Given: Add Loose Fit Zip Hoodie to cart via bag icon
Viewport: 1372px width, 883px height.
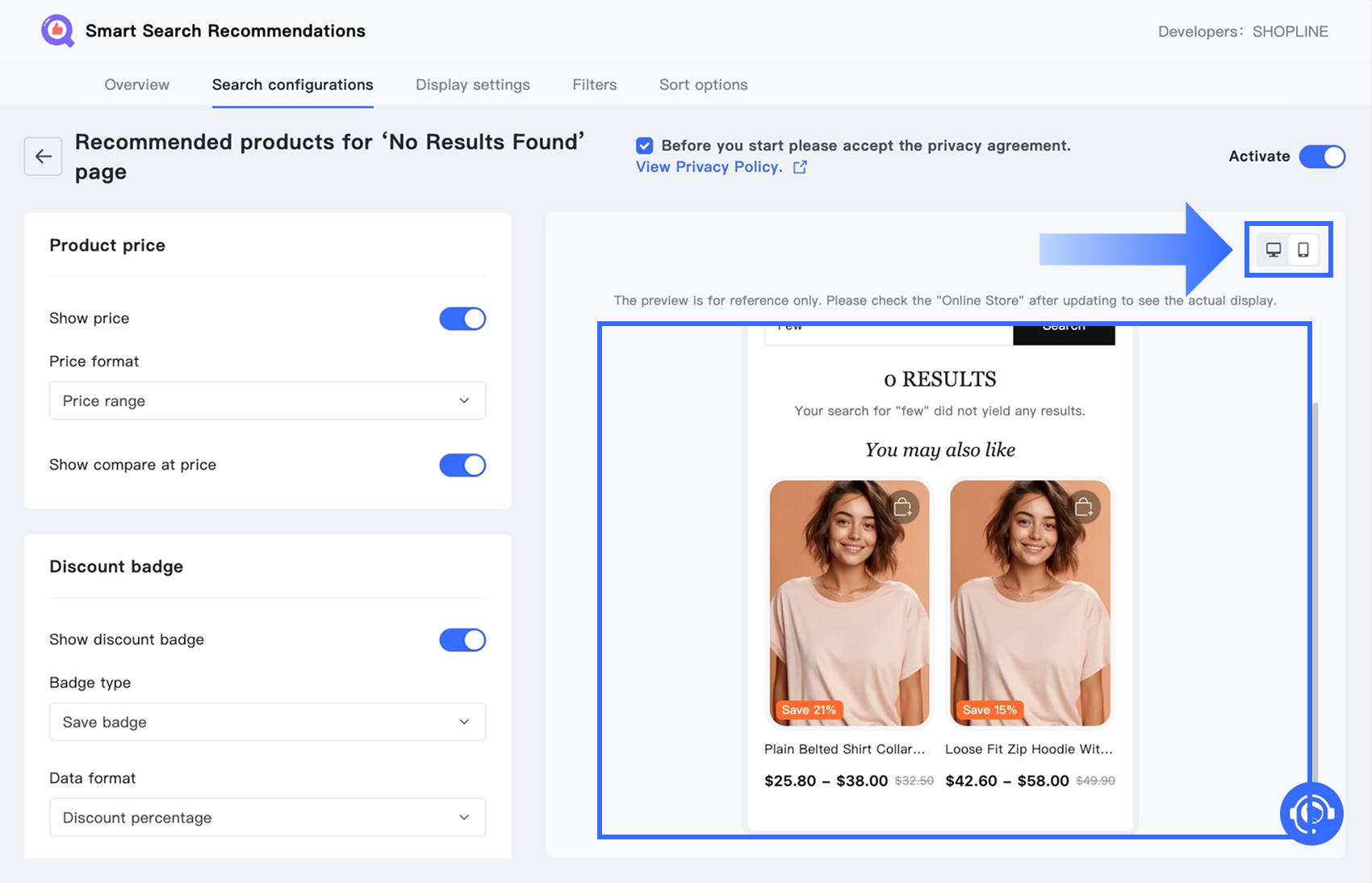Looking at the screenshot, I should [1084, 507].
